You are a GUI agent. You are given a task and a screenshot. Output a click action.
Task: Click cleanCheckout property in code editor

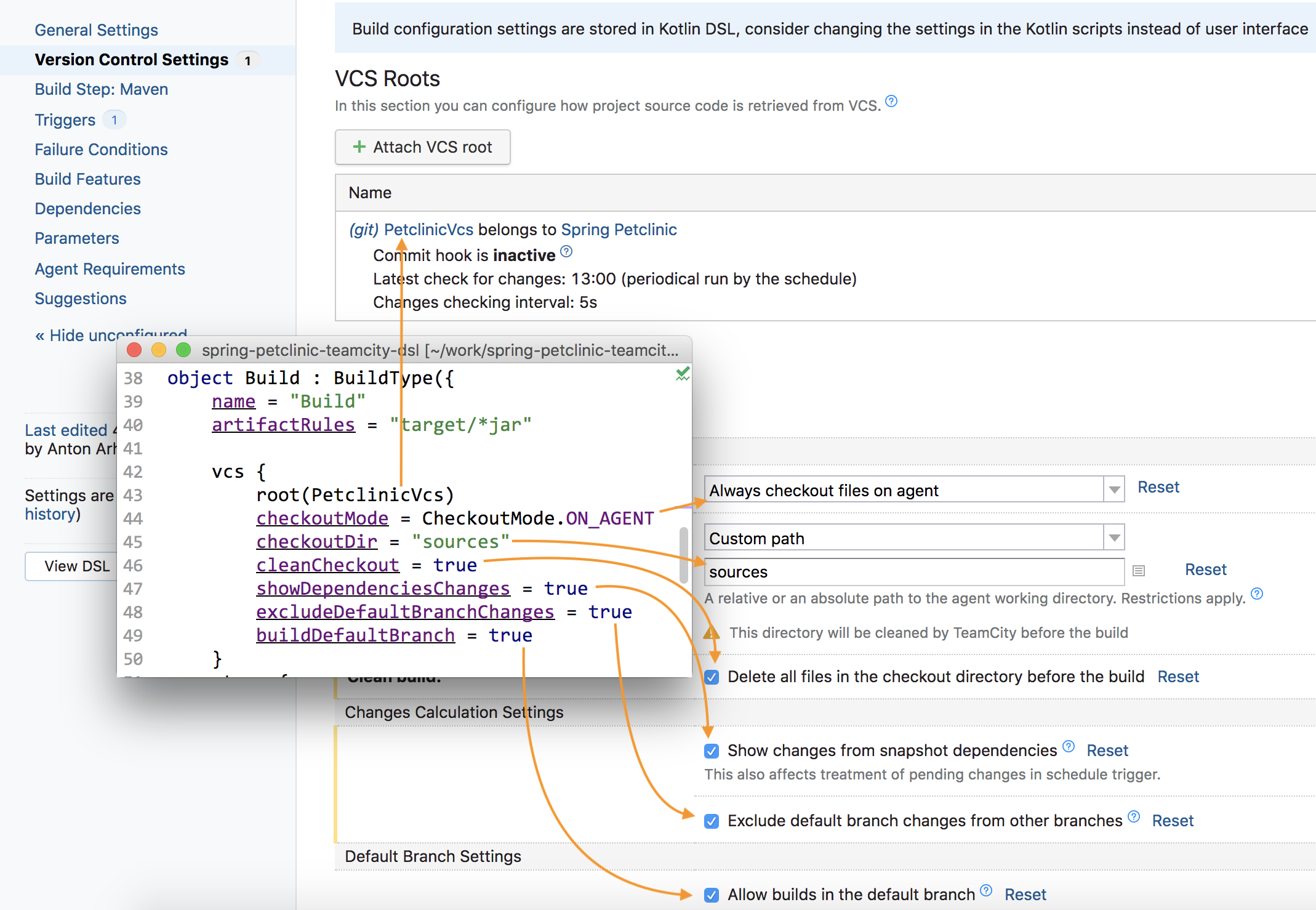[x=328, y=565]
